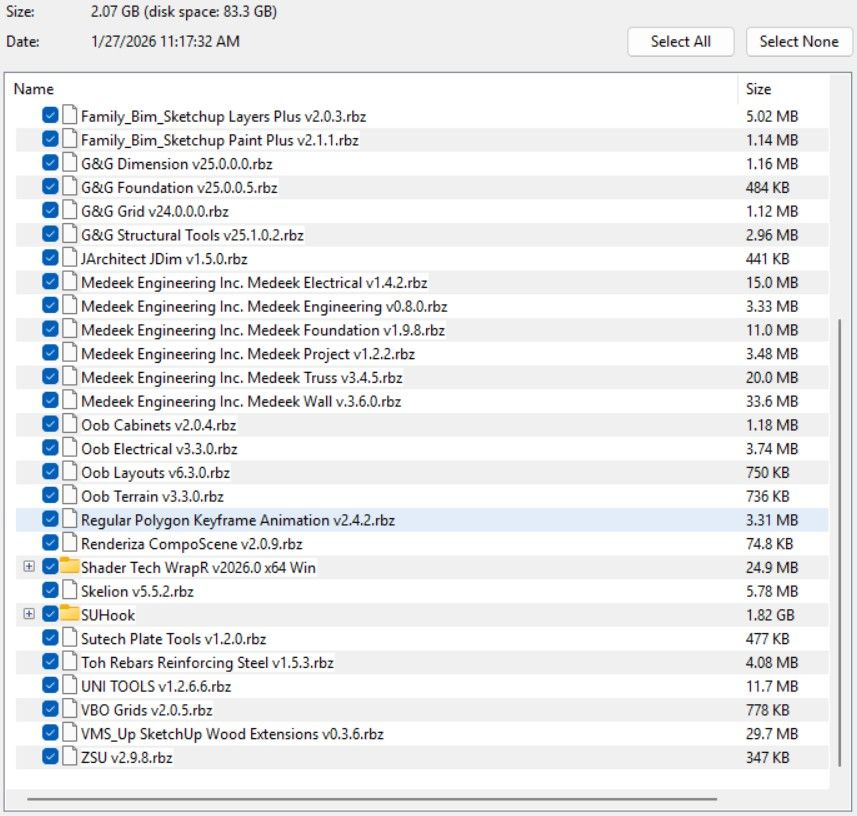
Task: Click the file icon next to Renderiza CompoScene v2.0.9.rbz
Action: (x=69, y=543)
